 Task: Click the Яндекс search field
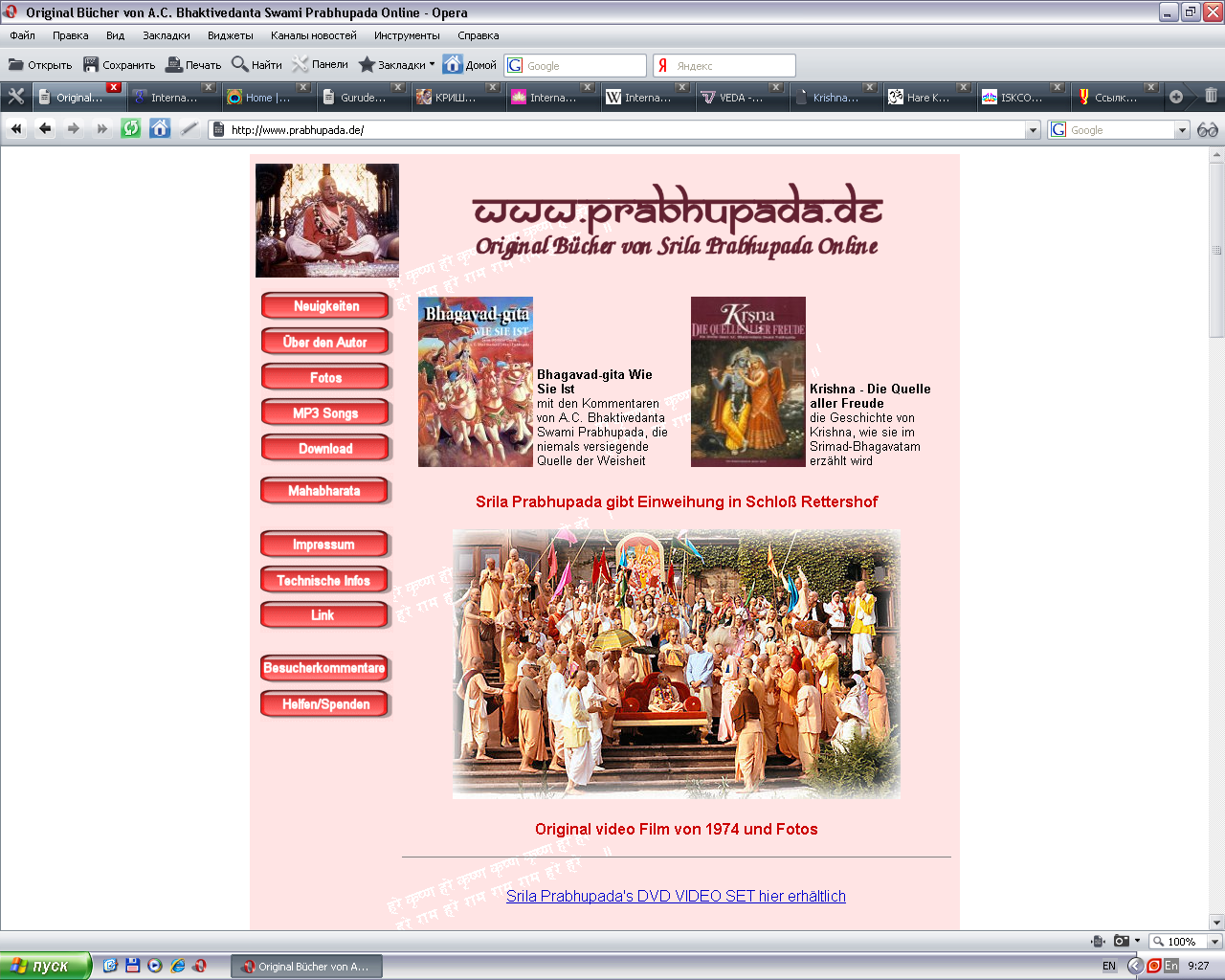pos(724,65)
